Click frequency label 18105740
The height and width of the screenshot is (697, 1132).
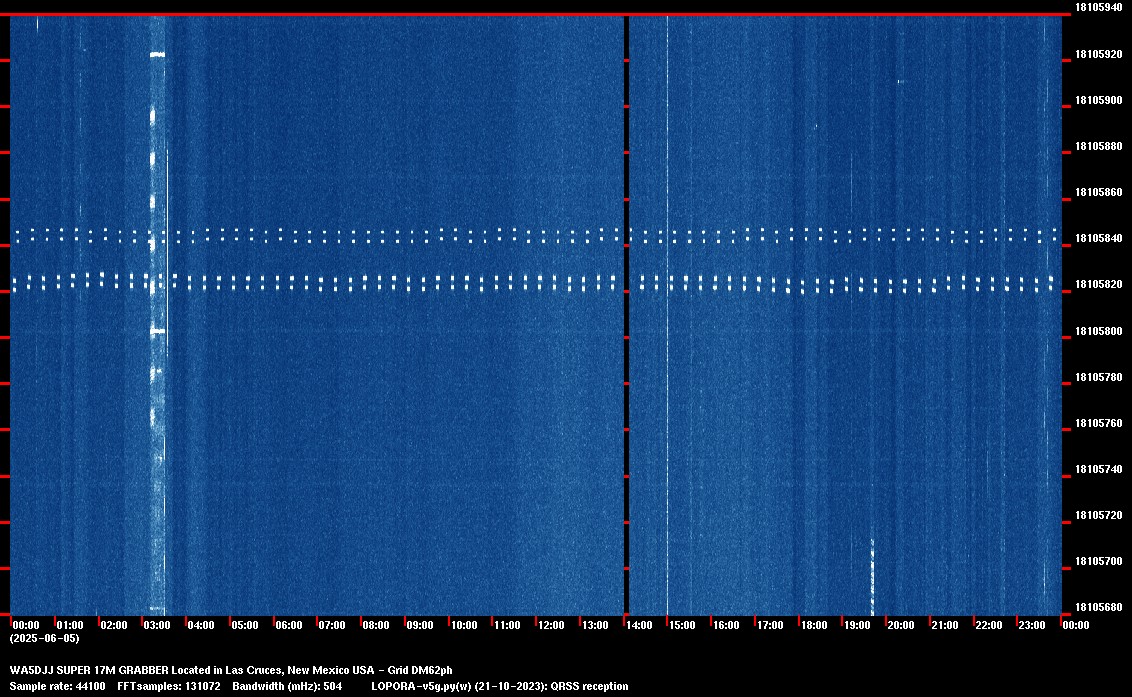coord(1098,469)
